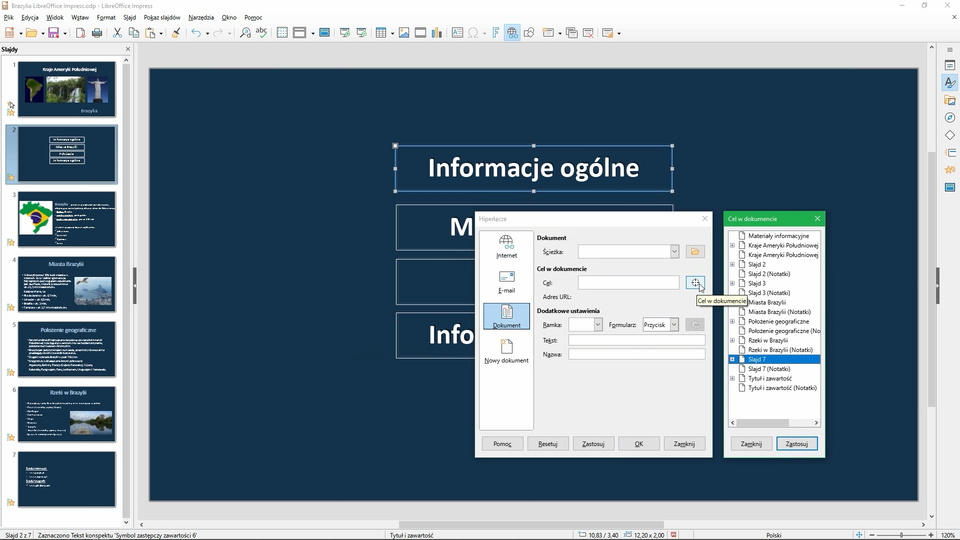Click the Save document toolbar icon
960x540 pixels.
coord(52,33)
